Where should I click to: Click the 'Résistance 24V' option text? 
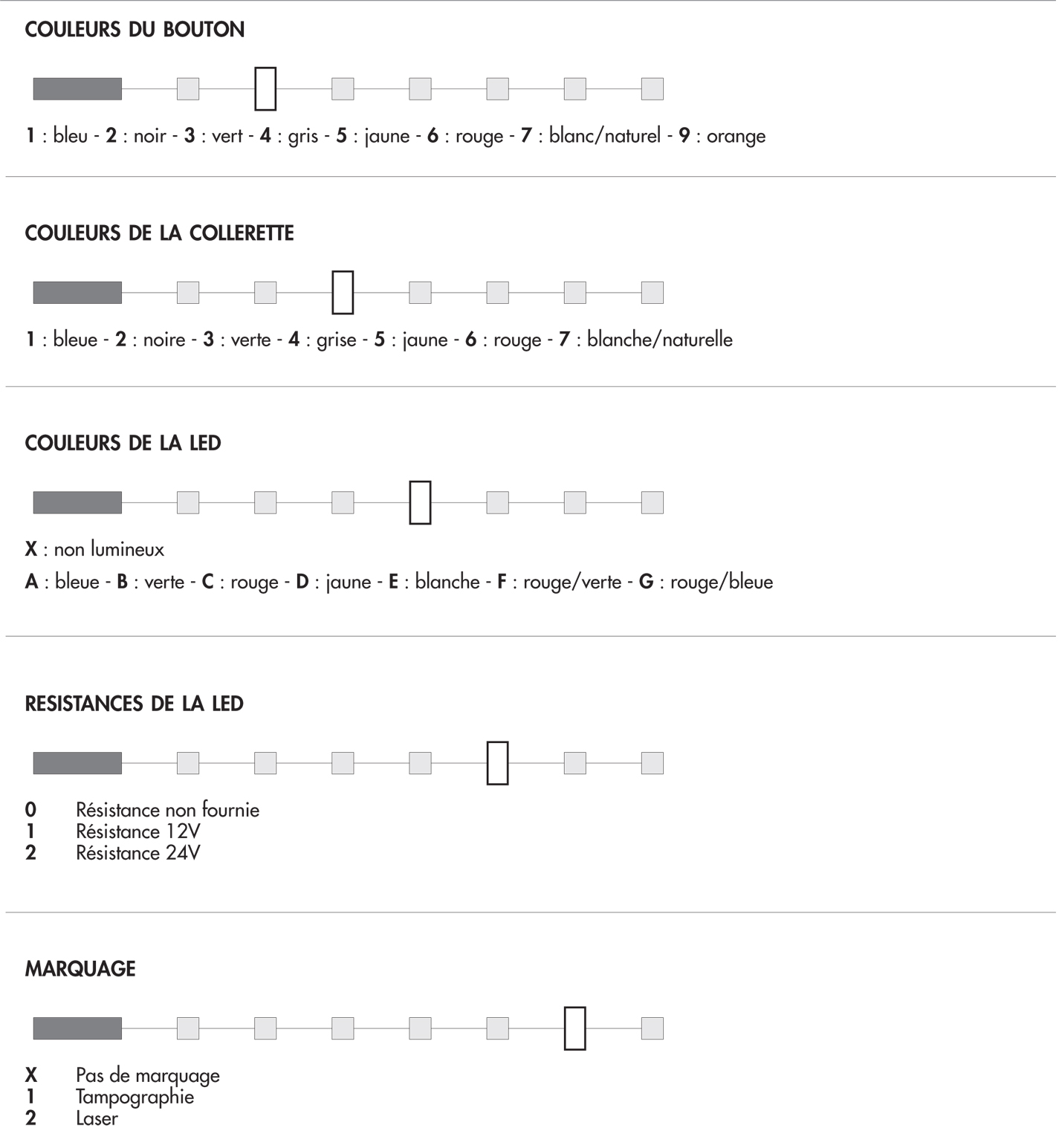tap(138, 852)
